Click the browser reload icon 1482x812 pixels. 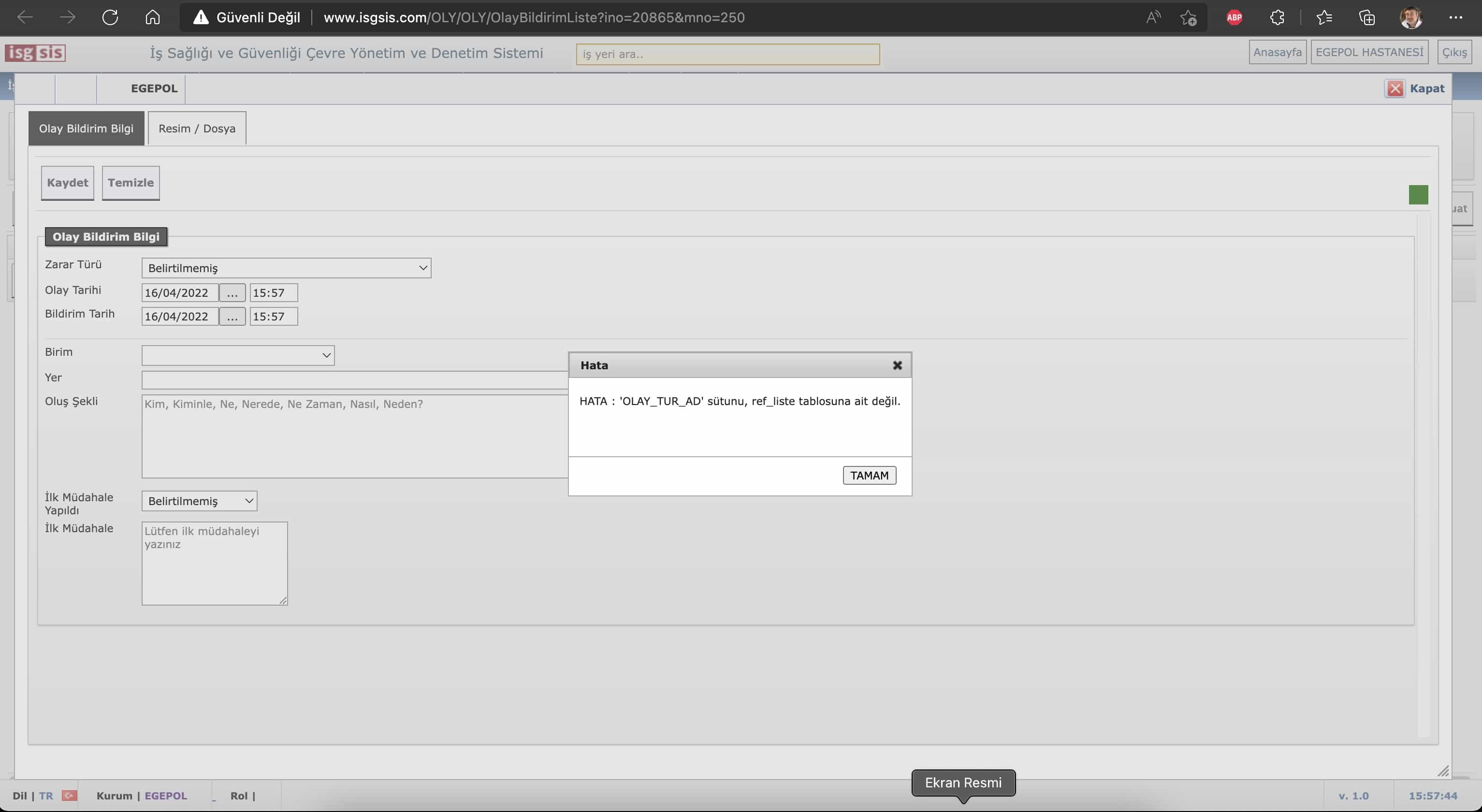click(110, 17)
